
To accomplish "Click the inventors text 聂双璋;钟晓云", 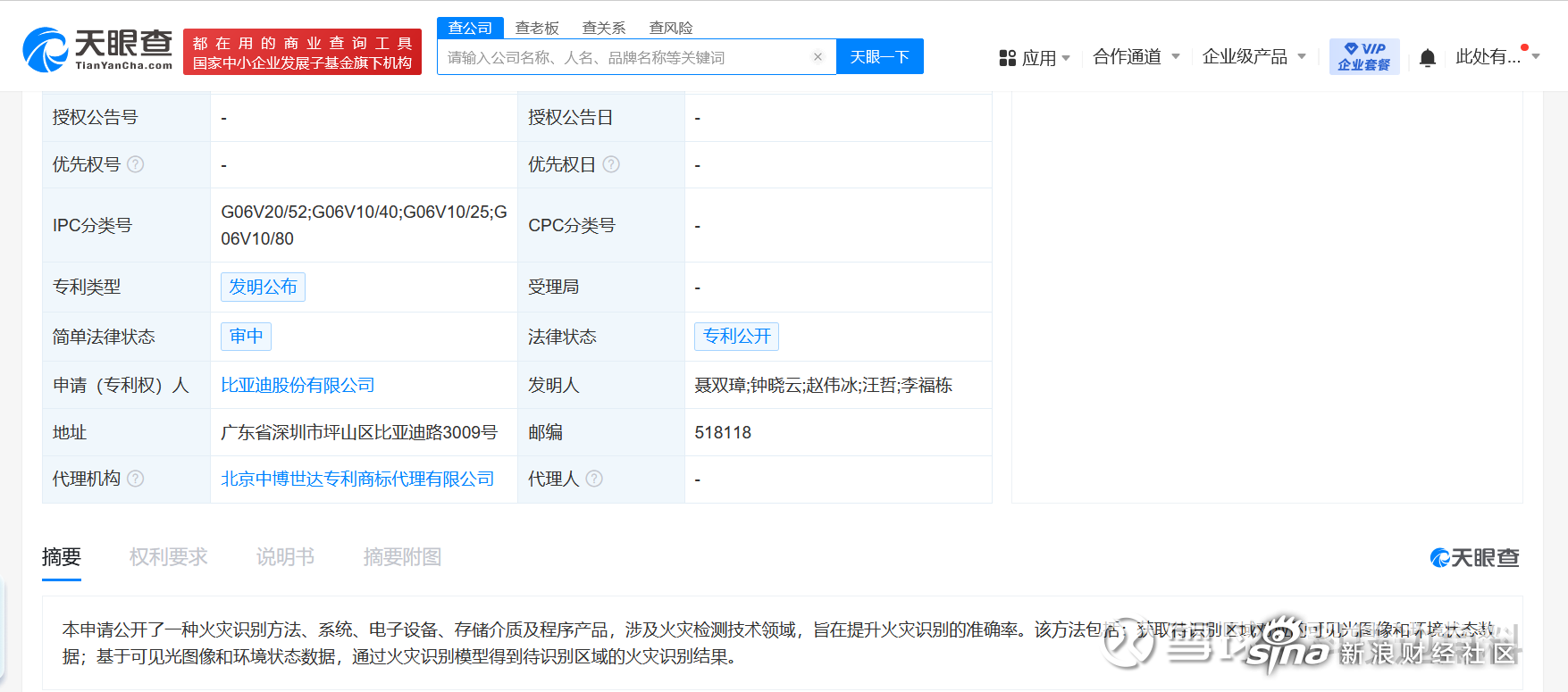I will (x=747, y=385).
